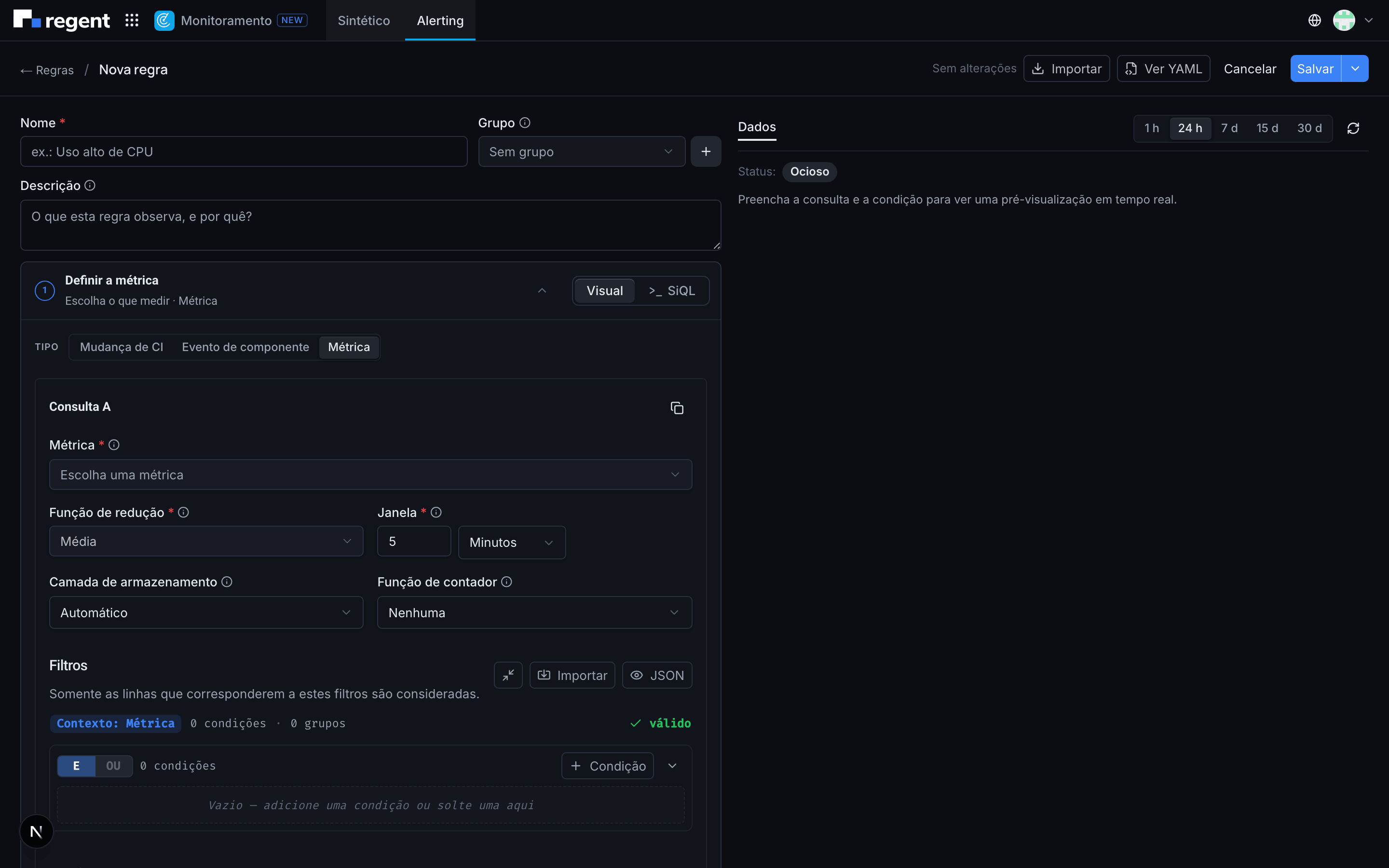
Task: Collapse filters with the shrink icon
Action: click(508, 675)
